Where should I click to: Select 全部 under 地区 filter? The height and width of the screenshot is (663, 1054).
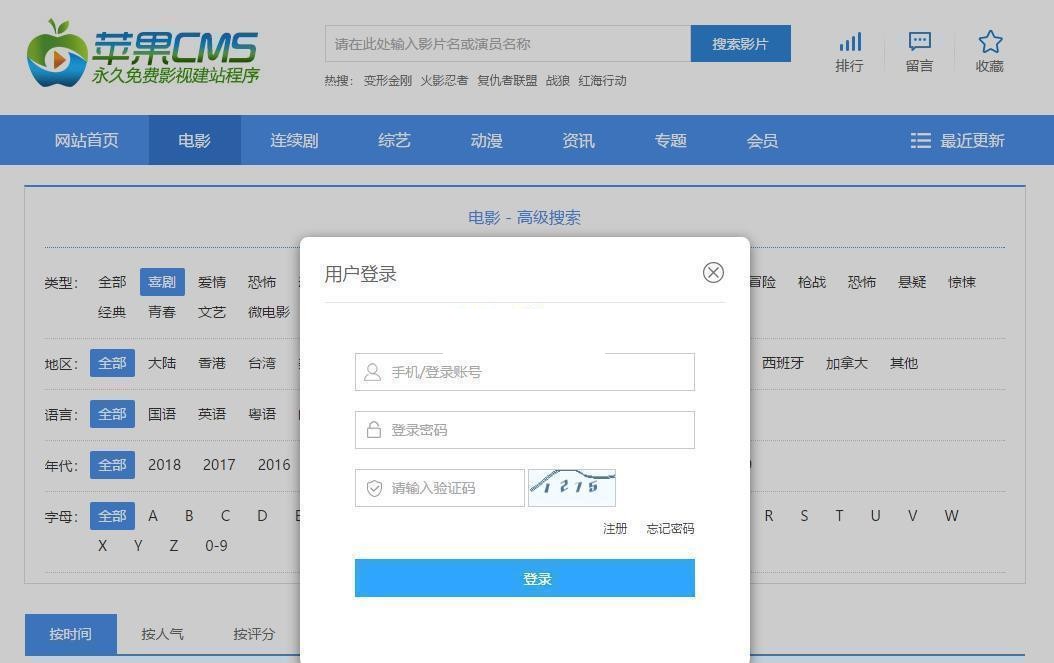pyautogui.click(x=112, y=363)
